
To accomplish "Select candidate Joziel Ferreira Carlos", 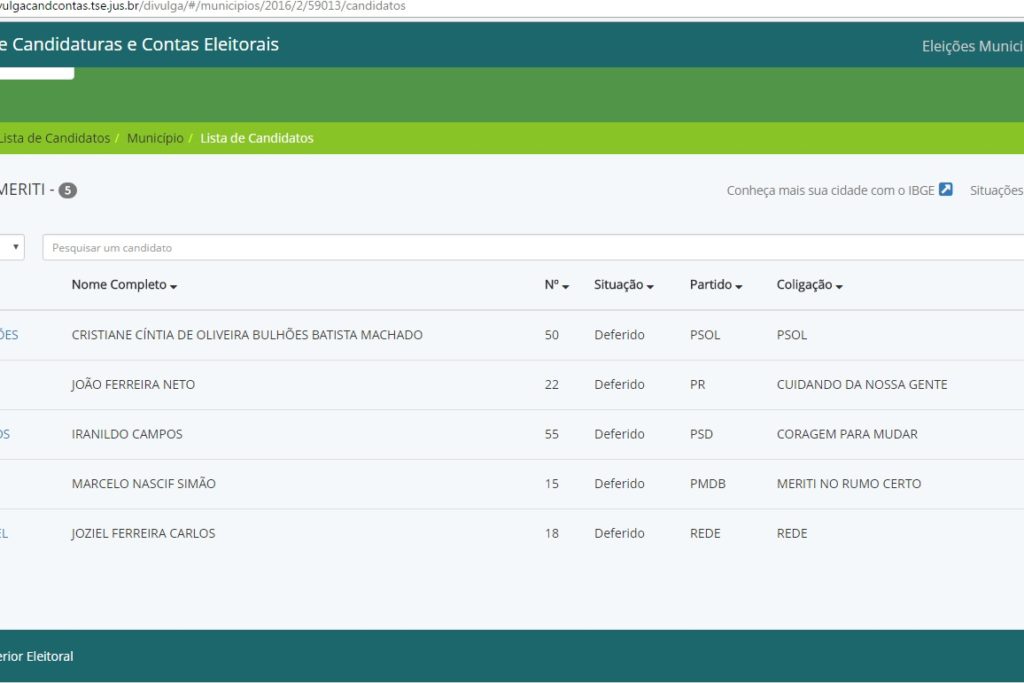I will pos(143,533).
